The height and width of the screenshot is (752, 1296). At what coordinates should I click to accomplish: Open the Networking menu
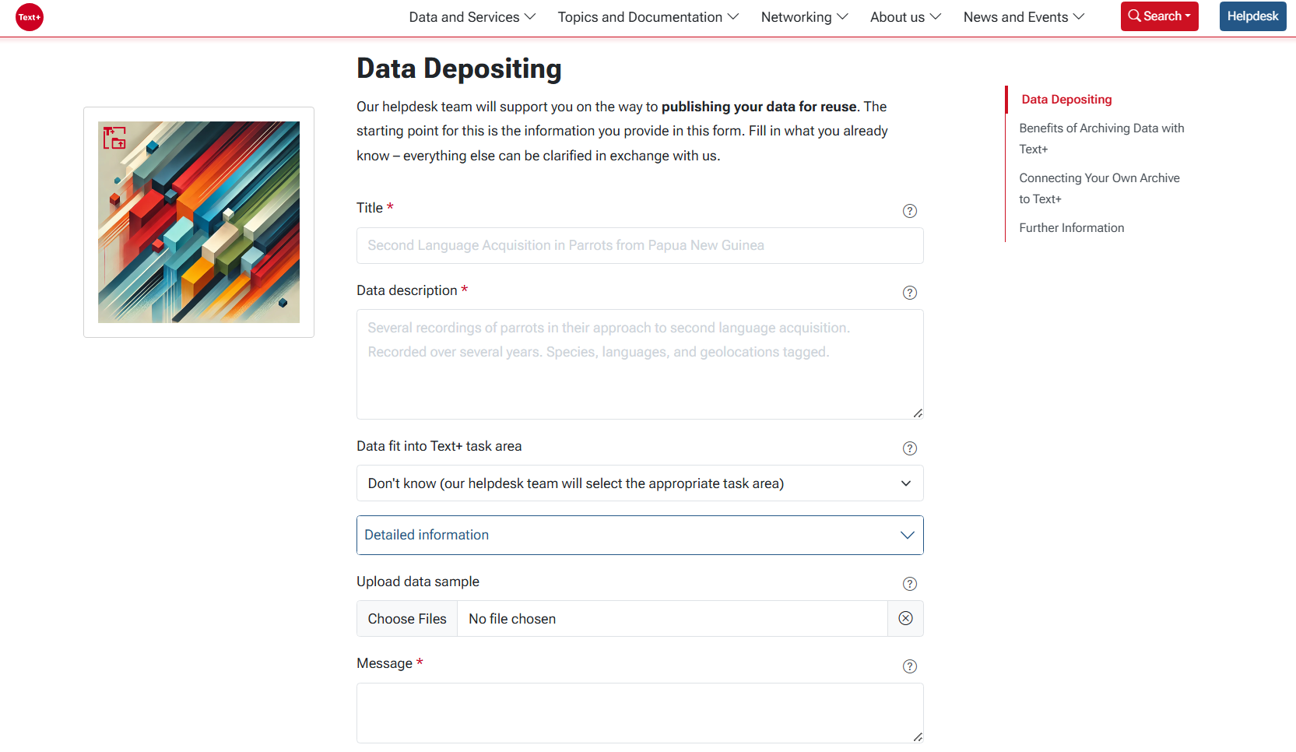804,17
